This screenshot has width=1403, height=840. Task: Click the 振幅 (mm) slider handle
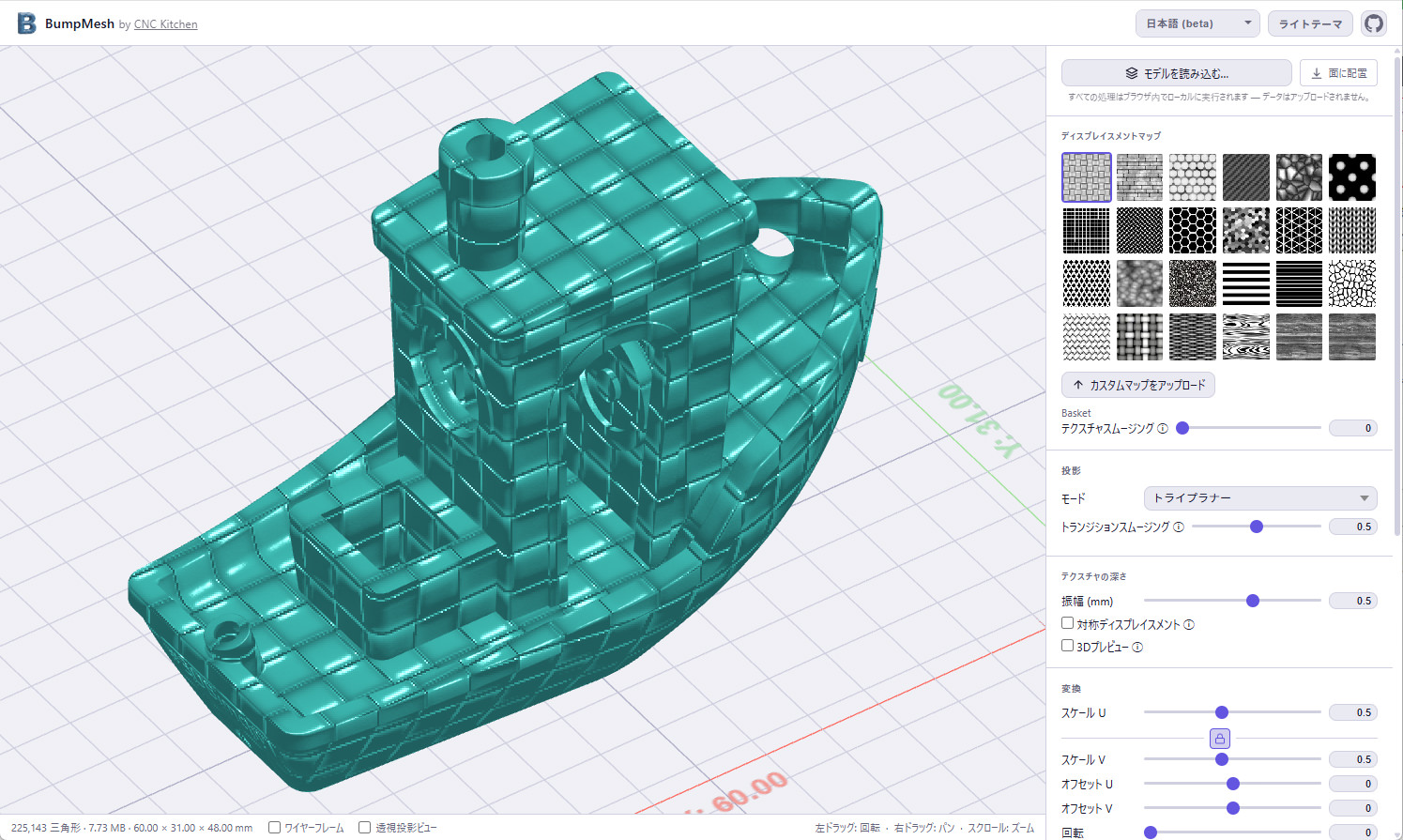[1253, 601]
